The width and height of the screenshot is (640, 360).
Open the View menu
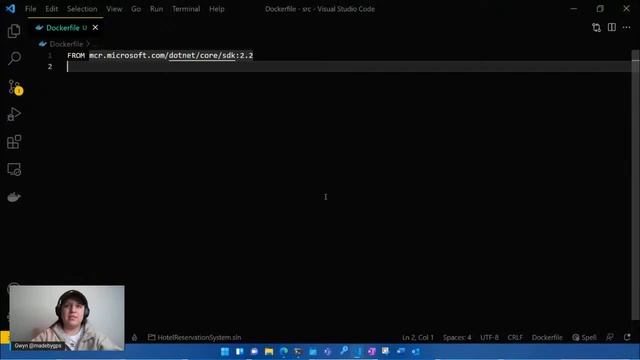click(114, 9)
